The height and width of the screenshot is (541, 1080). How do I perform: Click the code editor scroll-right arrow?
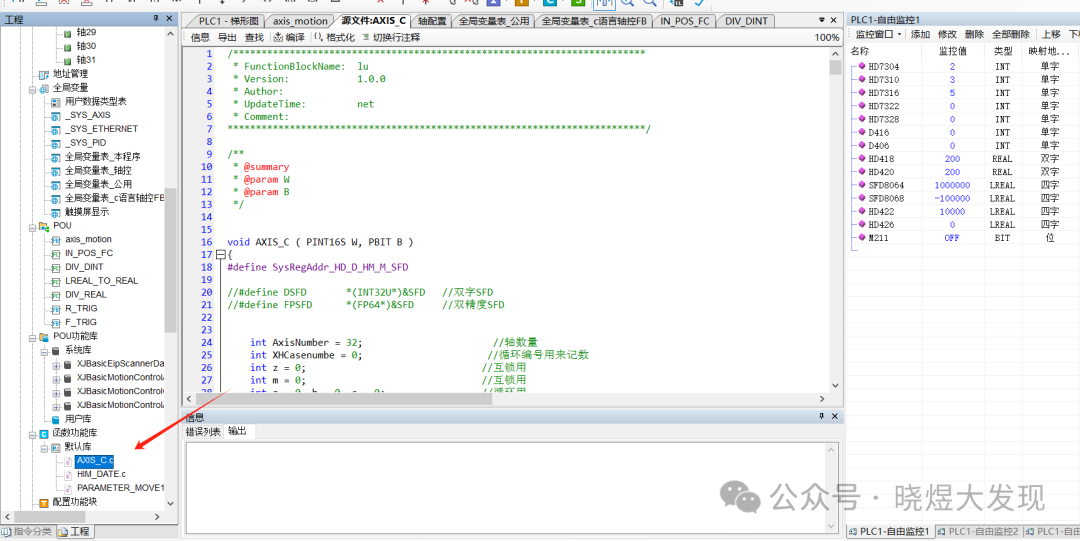click(x=822, y=399)
